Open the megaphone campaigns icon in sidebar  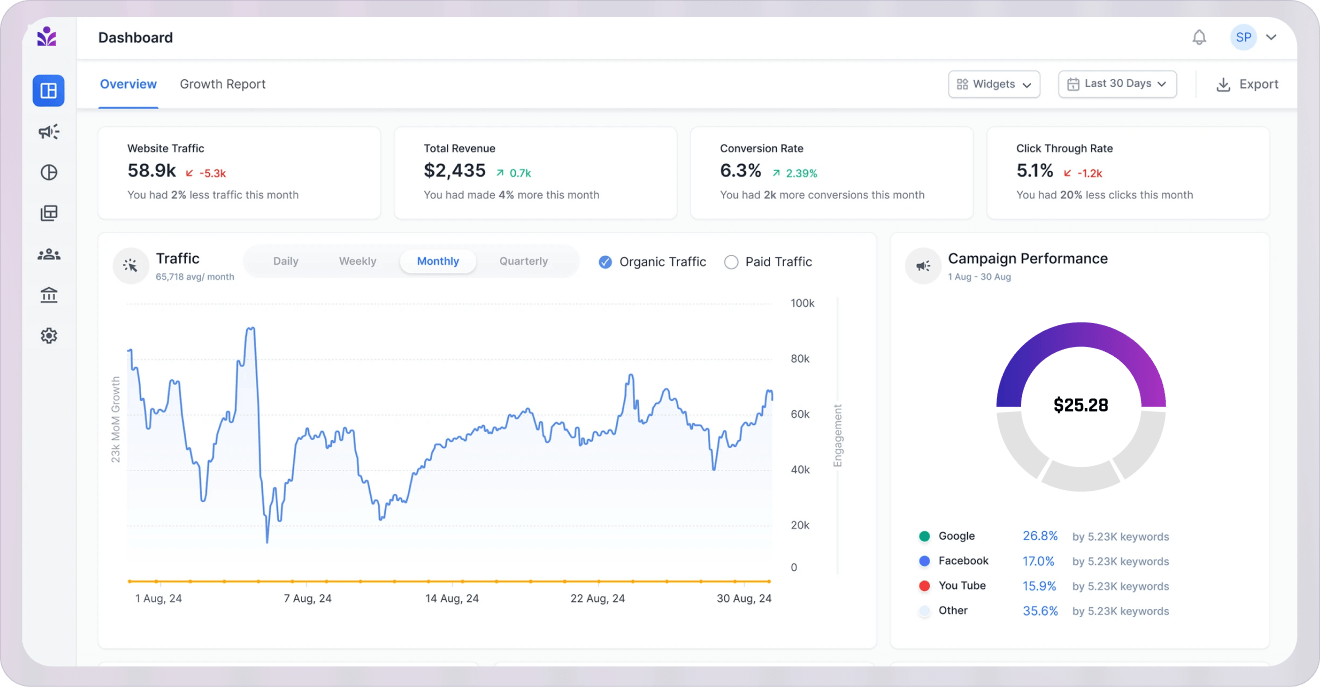pos(48,132)
